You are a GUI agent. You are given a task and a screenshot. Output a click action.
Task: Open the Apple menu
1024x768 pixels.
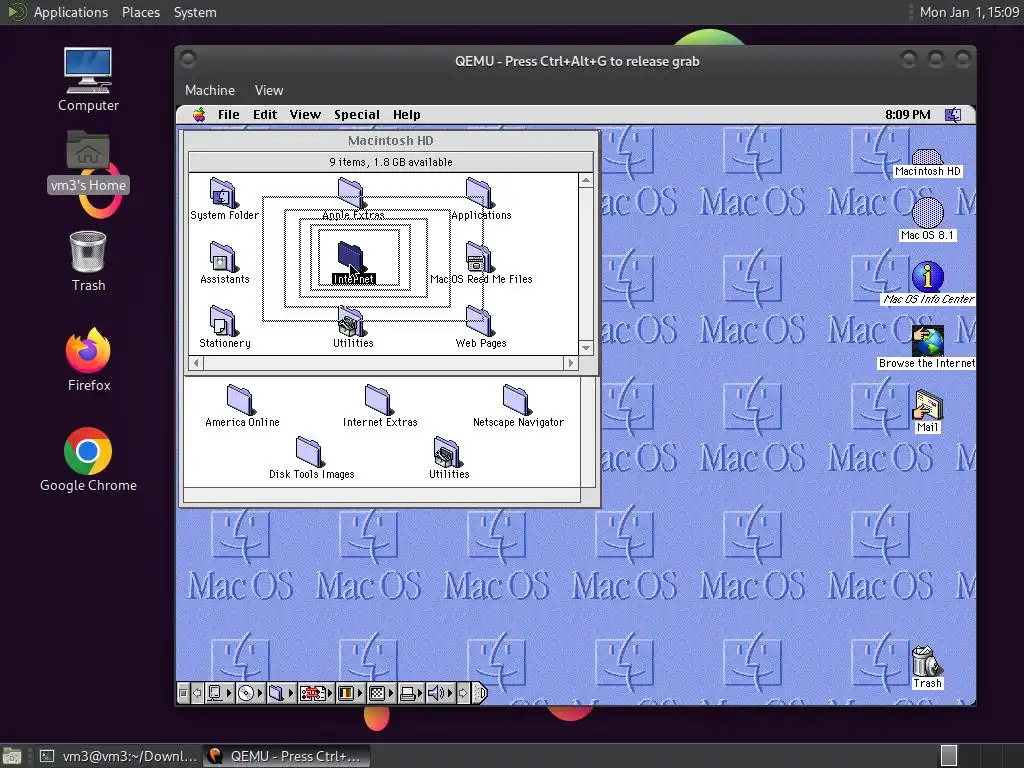199,115
